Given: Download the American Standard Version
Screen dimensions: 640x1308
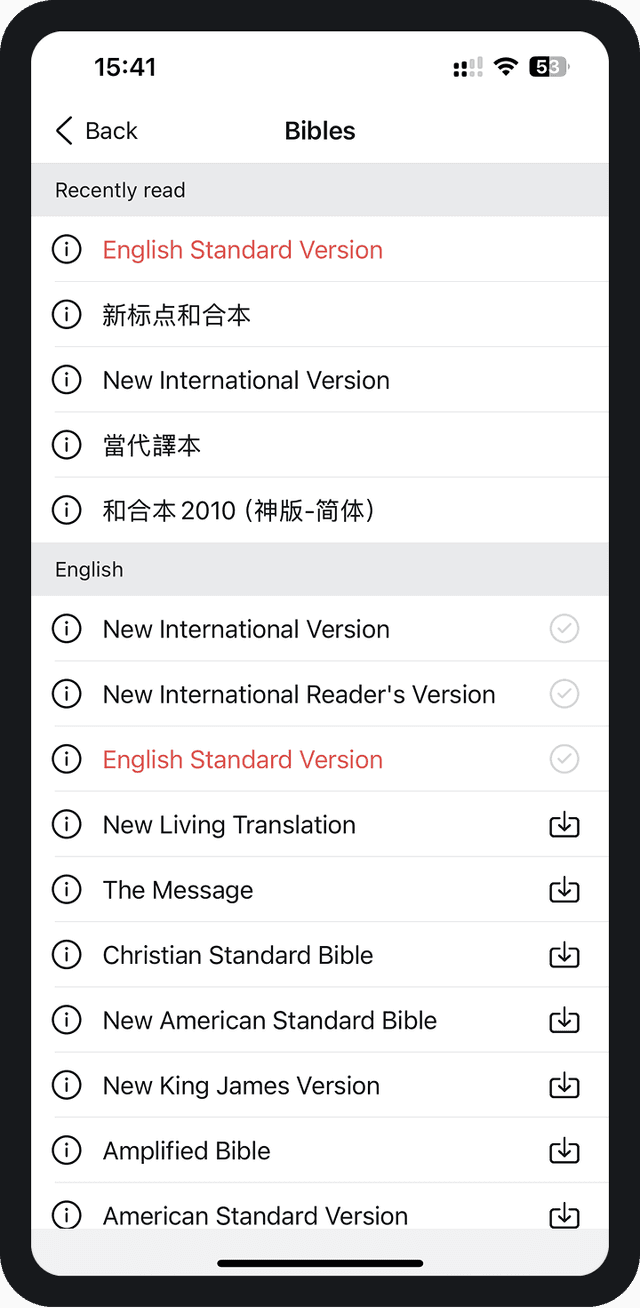Looking at the screenshot, I should (564, 1215).
